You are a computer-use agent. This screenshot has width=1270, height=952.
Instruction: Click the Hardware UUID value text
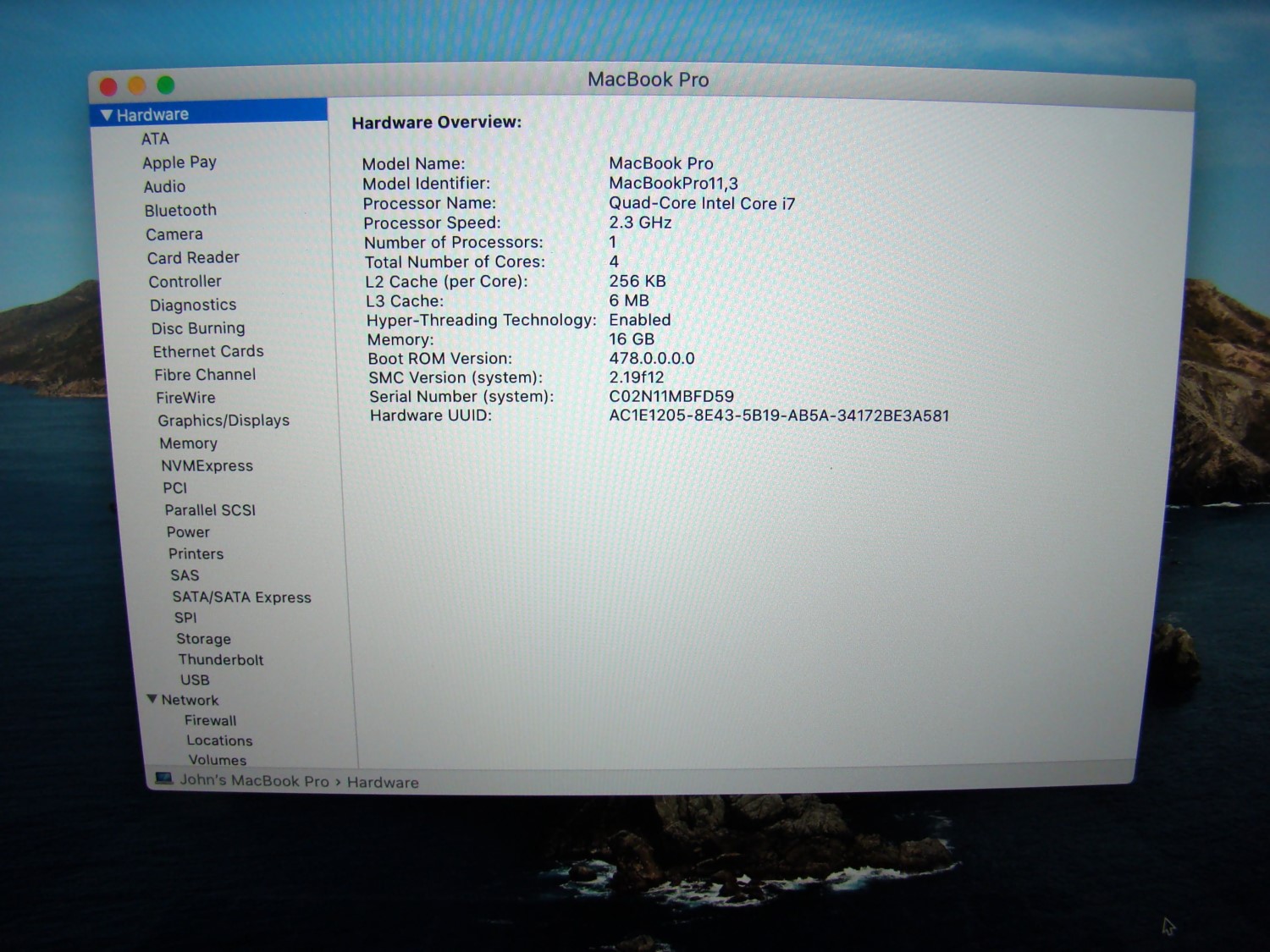(779, 415)
